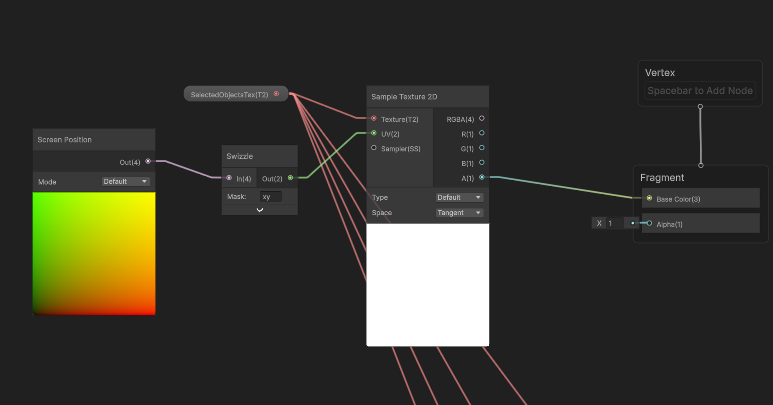Click the Base Color(3) block in Fragment

point(698,198)
